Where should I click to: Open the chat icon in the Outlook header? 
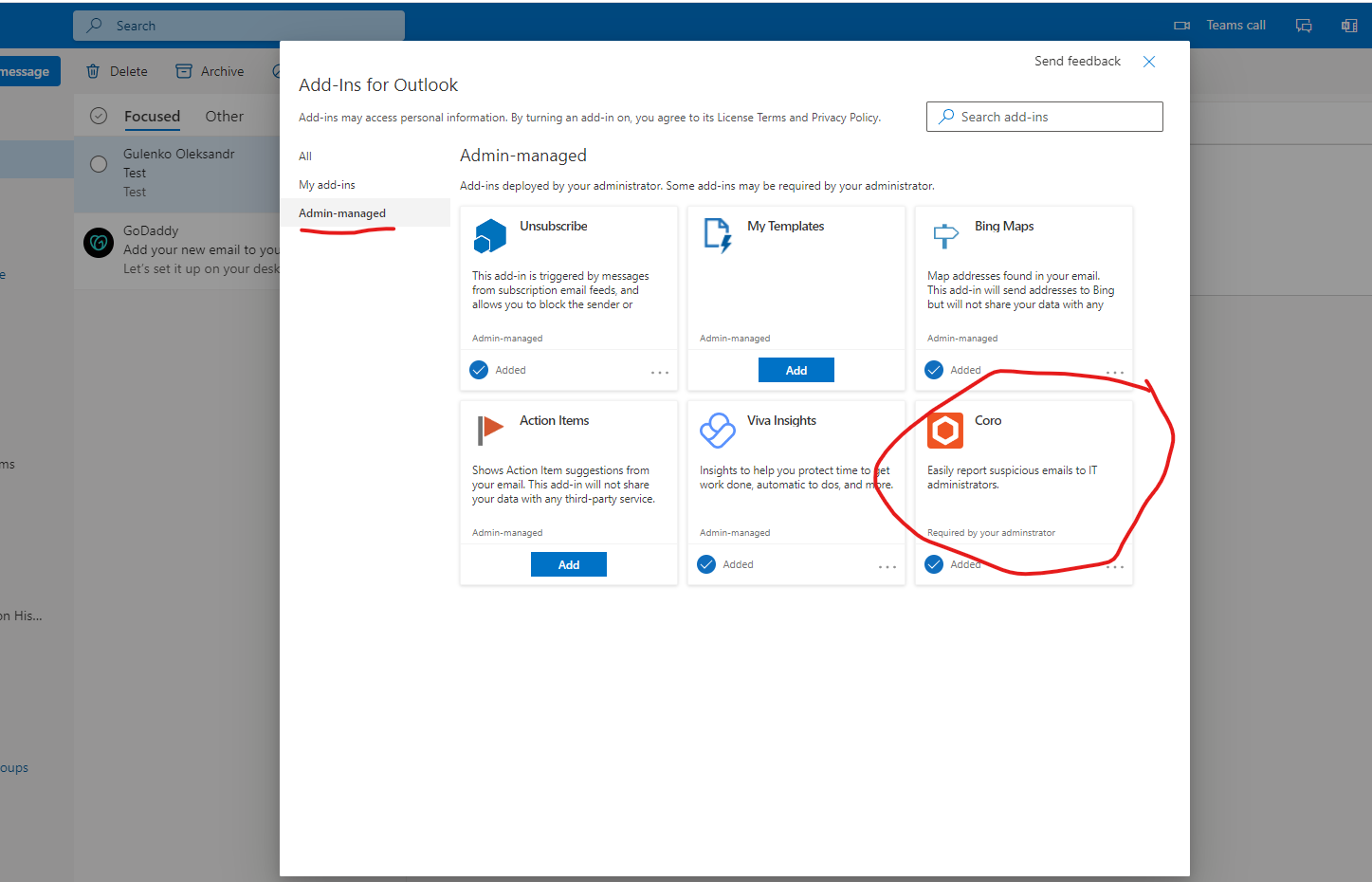[1304, 26]
